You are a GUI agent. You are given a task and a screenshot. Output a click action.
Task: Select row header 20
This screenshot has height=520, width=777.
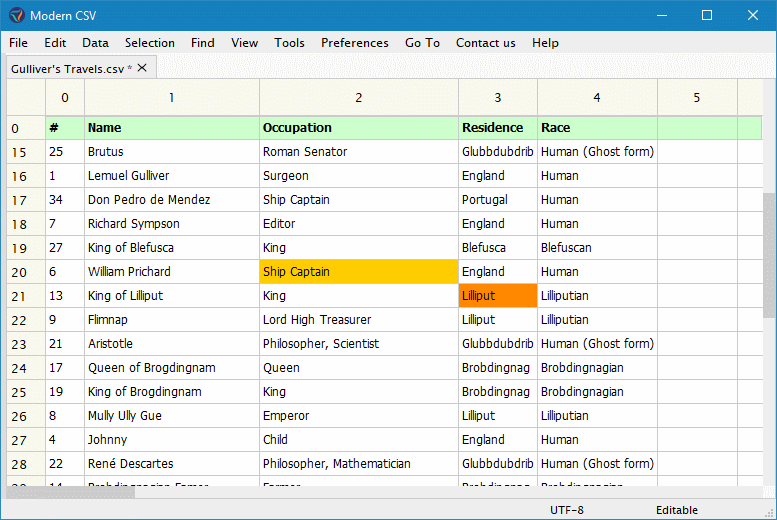pyautogui.click(x=26, y=272)
